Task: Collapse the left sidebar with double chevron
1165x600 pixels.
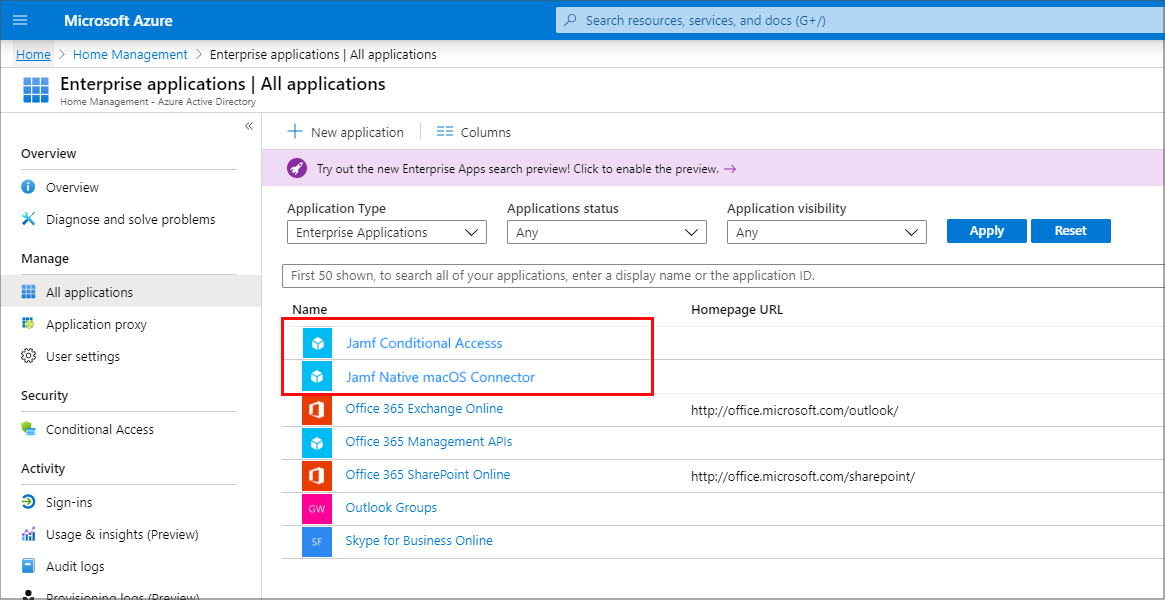Action: tap(249, 126)
